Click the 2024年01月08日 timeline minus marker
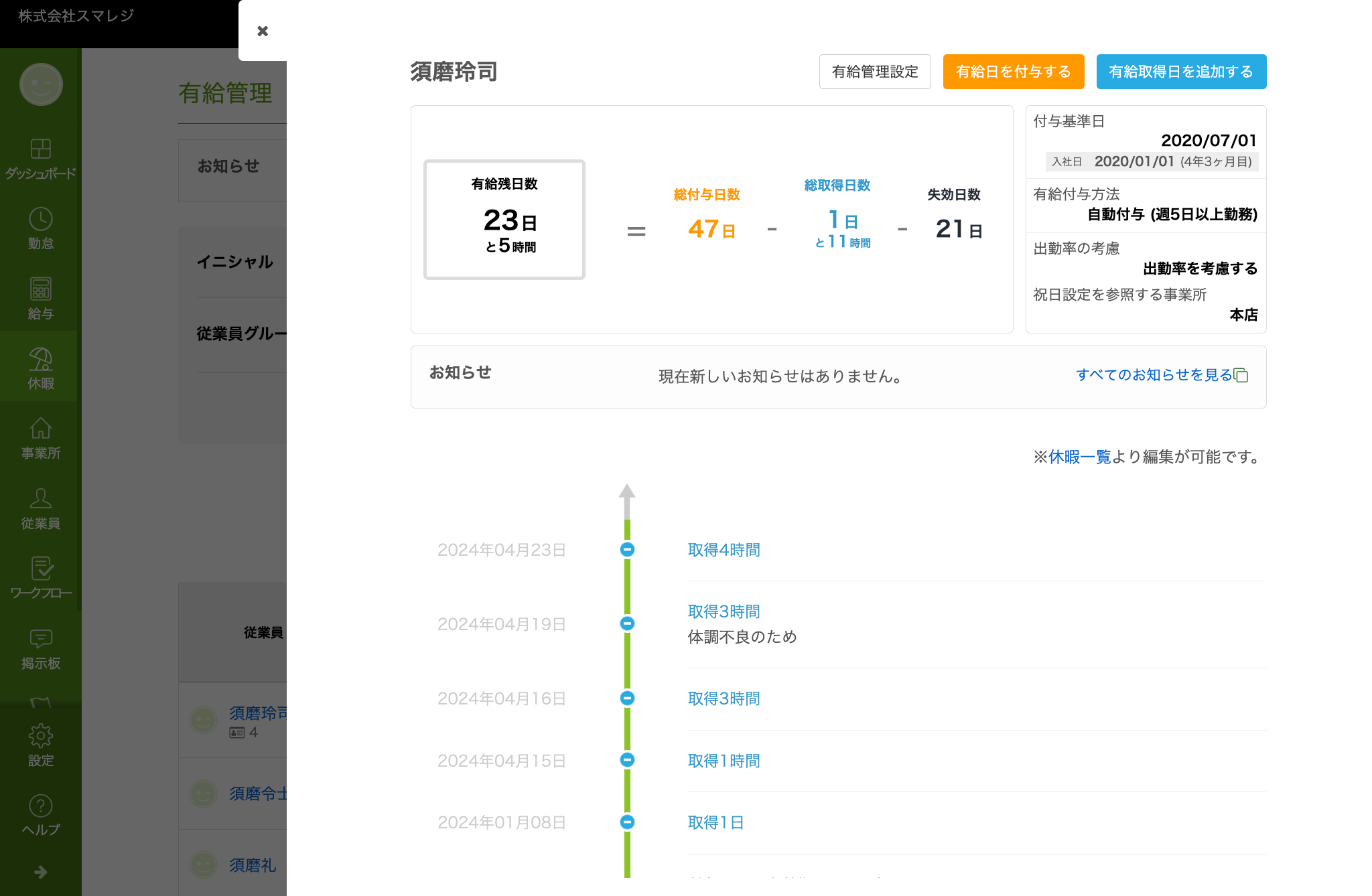1372x896 pixels. [627, 822]
